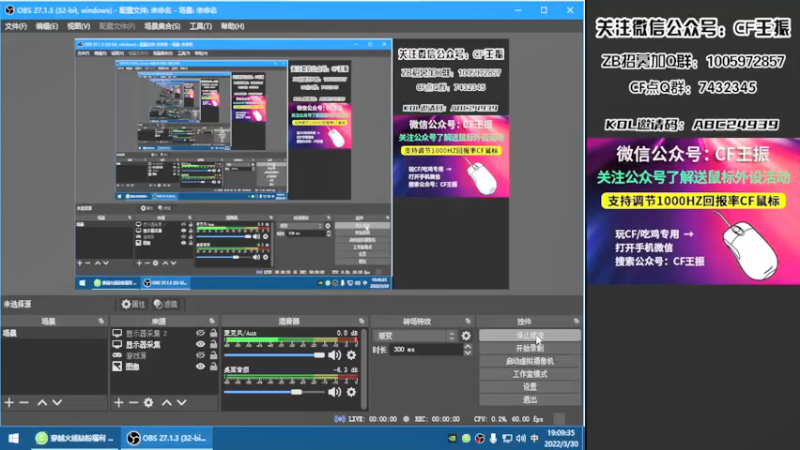Open NVIDIA tray icon in taskbar
800x450 pixels.
[x=453, y=438]
